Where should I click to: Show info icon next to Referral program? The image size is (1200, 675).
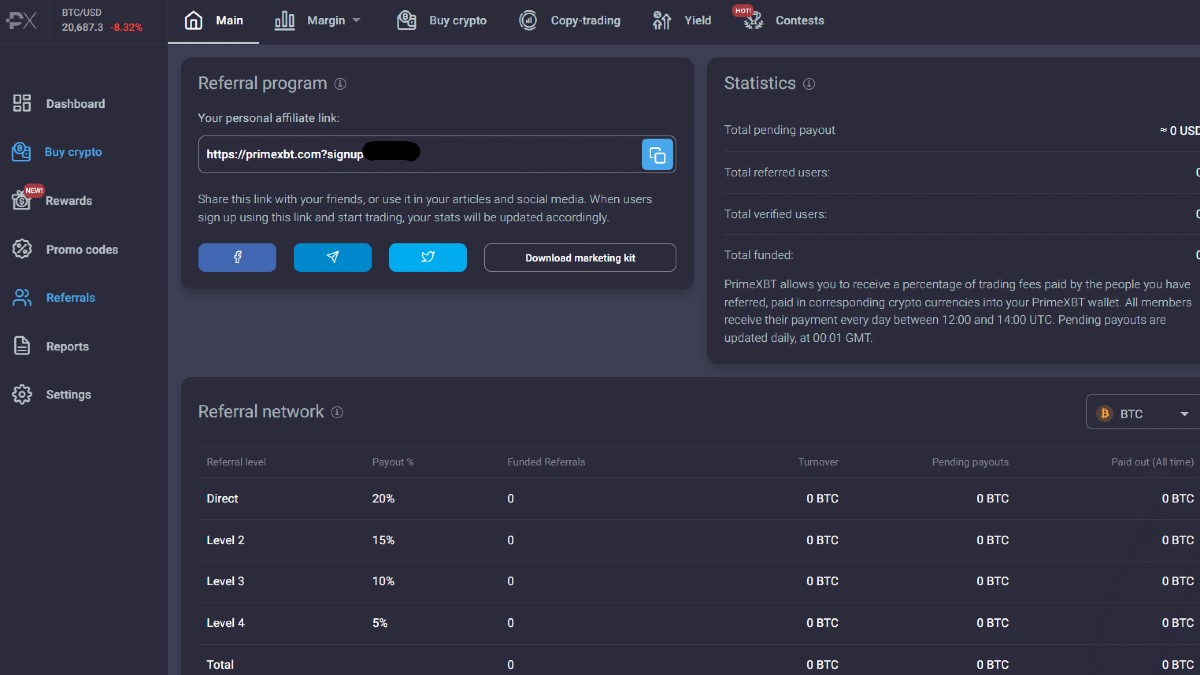pyautogui.click(x=340, y=84)
